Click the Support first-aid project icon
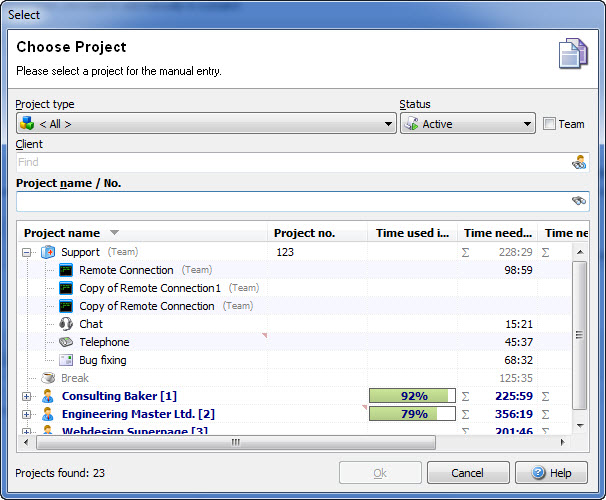This screenshot has height=500, width=606. (48, 252)
